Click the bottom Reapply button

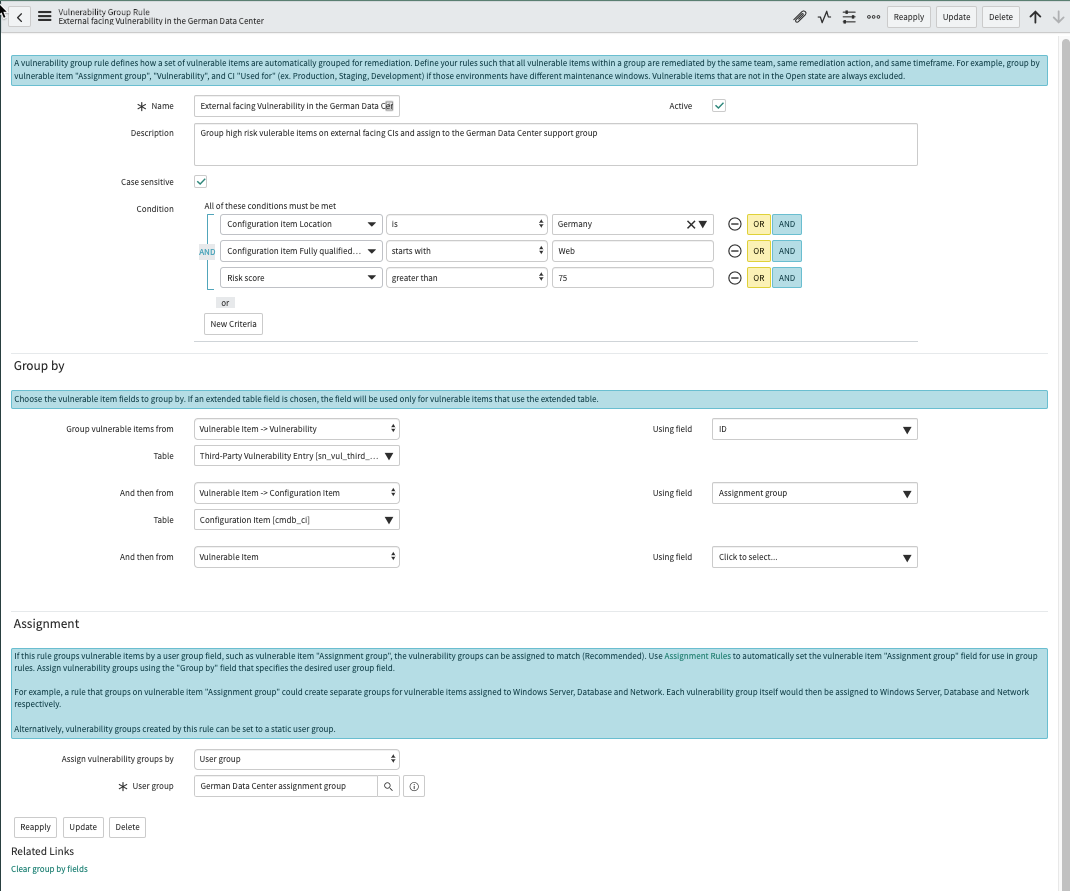point(35,828)
